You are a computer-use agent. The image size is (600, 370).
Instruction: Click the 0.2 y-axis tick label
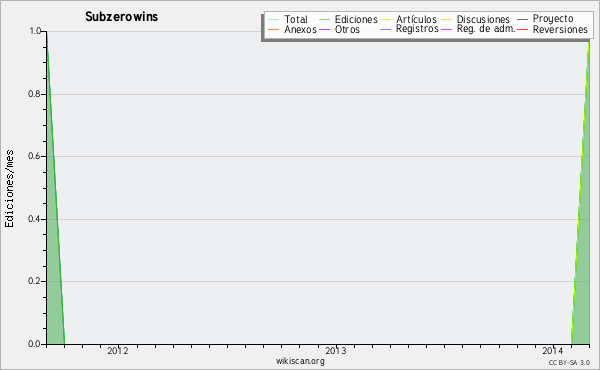(35, 281)
